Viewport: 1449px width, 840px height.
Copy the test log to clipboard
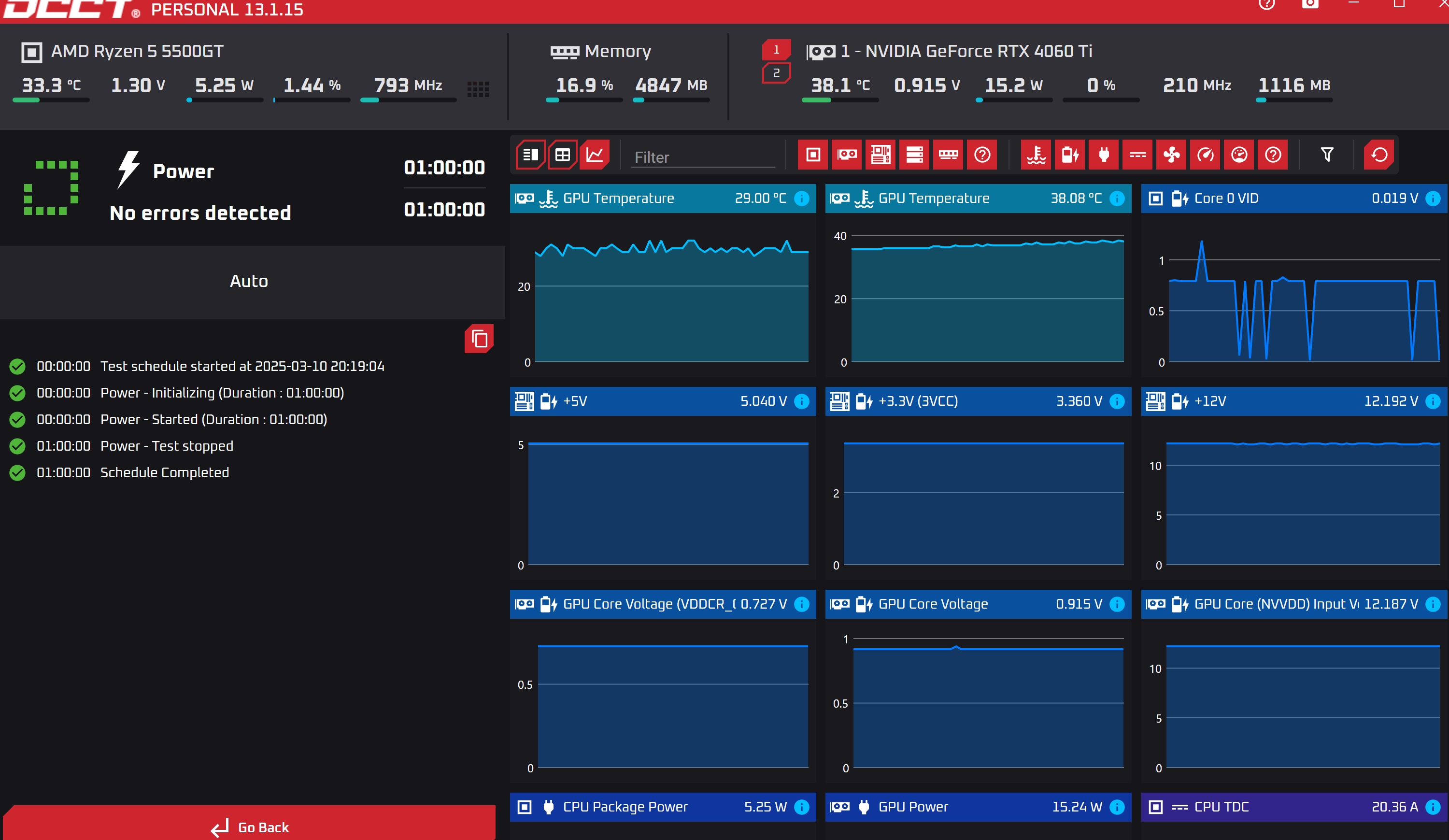pyautogui.click(x=479, y=339)
